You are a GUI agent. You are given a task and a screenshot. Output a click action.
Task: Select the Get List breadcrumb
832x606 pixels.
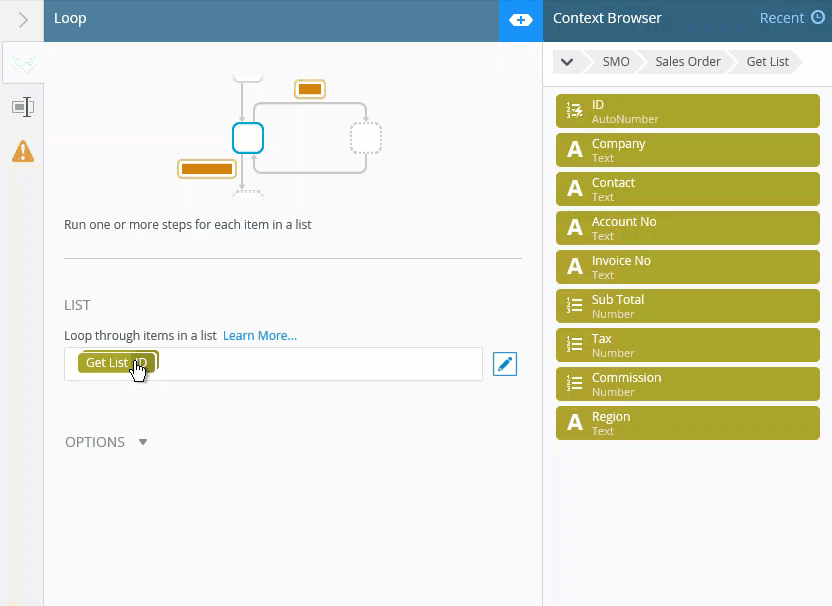767,62
